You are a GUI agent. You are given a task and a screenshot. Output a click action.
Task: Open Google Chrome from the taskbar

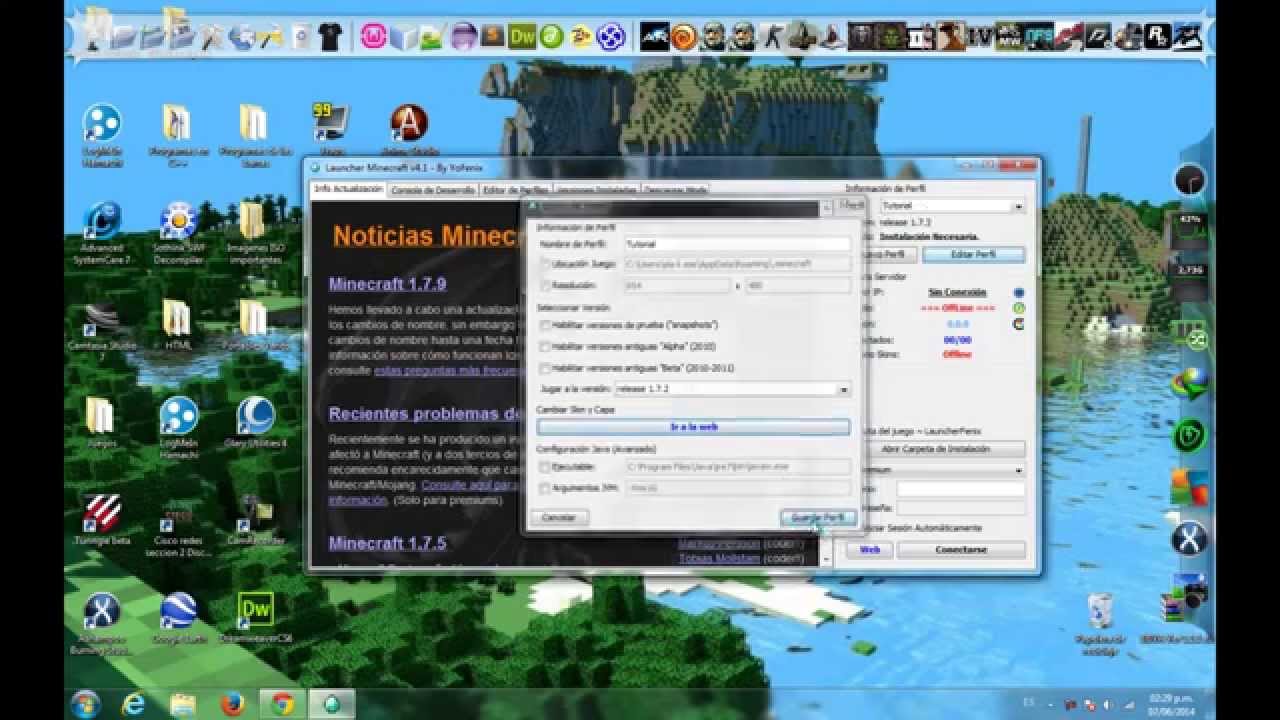click(x=281, y=704)
